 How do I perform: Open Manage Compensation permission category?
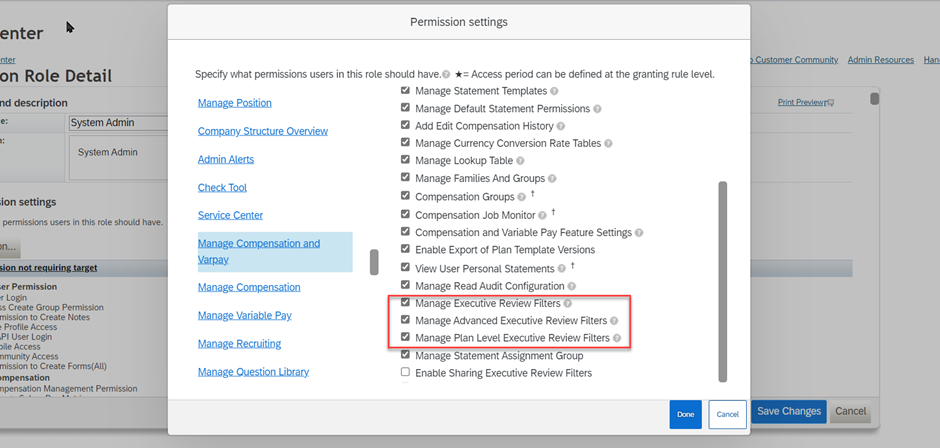click(x=249, y=287)
